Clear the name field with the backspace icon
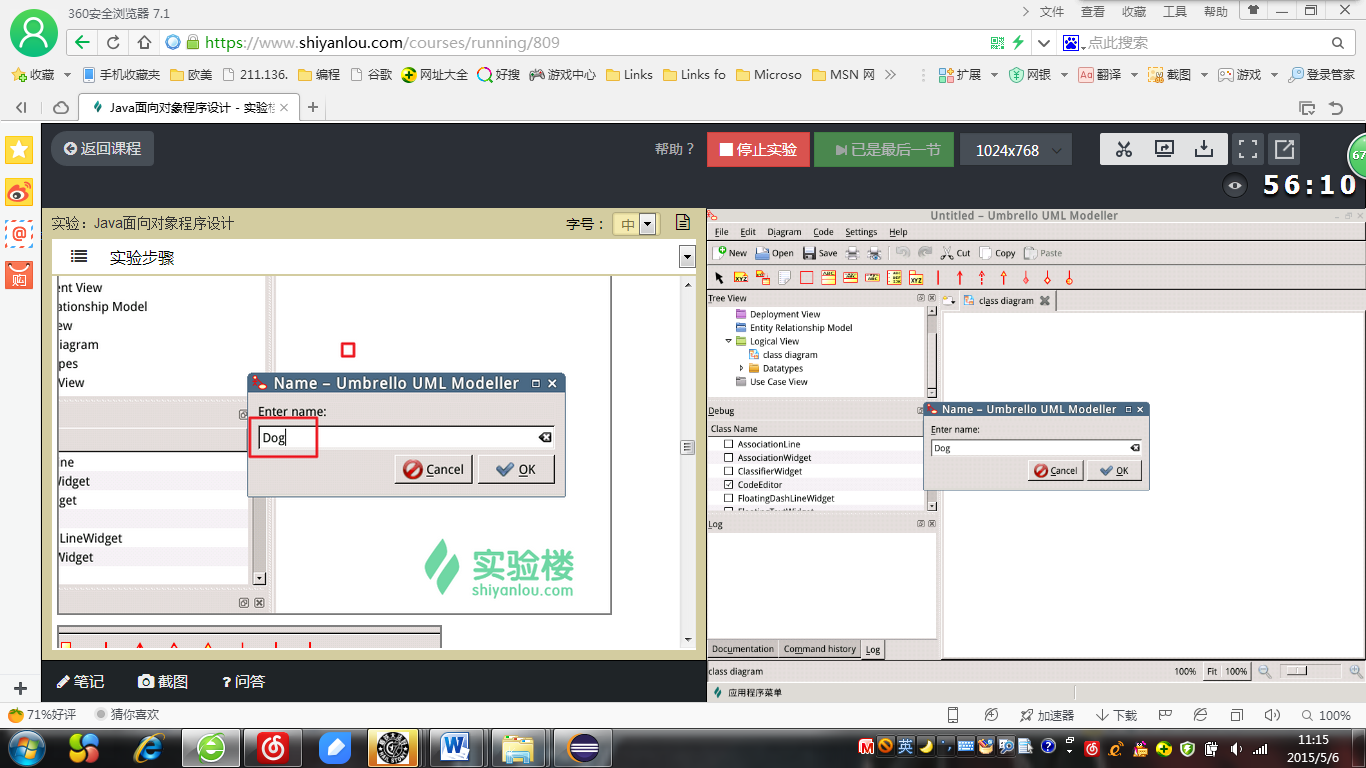1366x768 pixels. [x=1135, y=448]
